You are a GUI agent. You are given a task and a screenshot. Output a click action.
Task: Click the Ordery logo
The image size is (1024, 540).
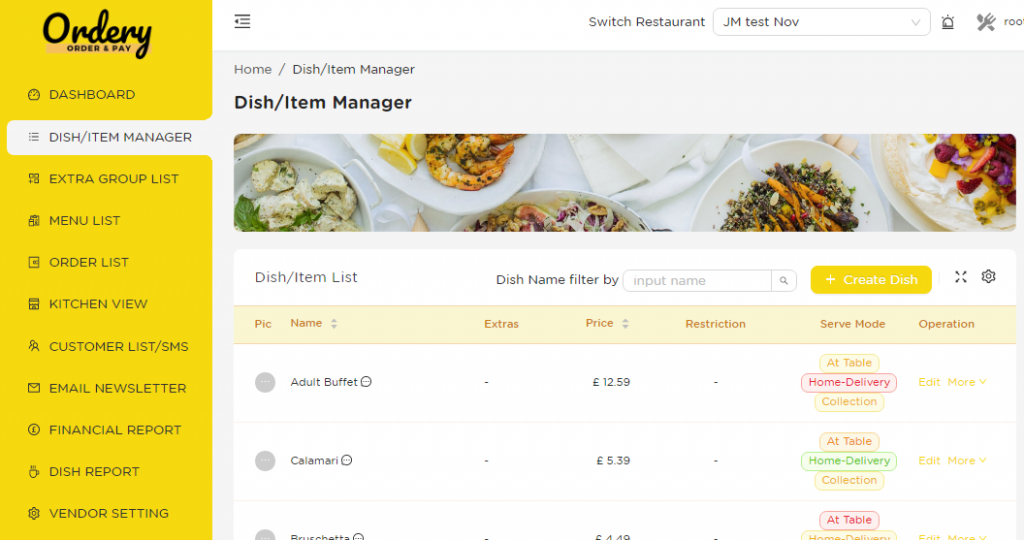(x=97, y=33)
